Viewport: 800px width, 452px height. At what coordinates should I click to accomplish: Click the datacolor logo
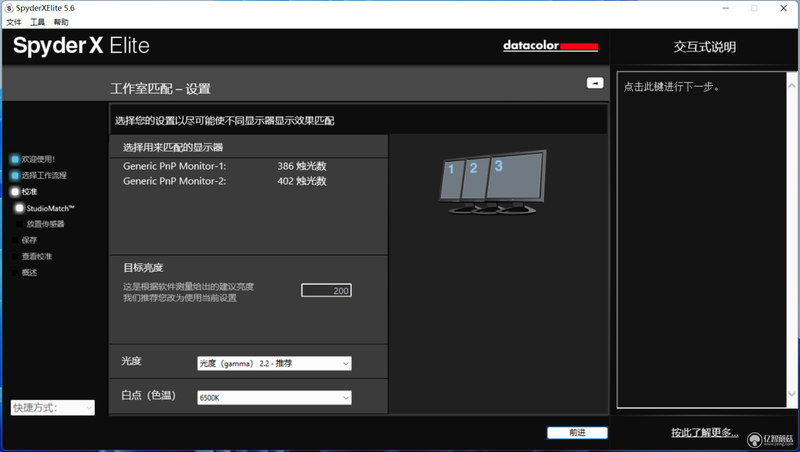click(x=551, y=46)
